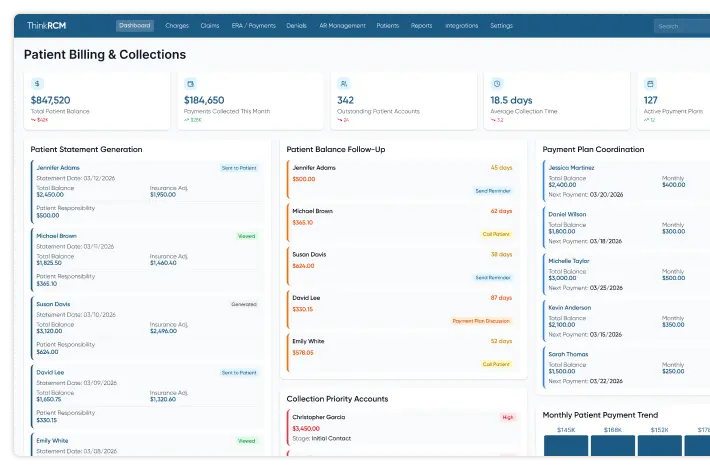
Task: Go to Reports
Action: point(422,26)
